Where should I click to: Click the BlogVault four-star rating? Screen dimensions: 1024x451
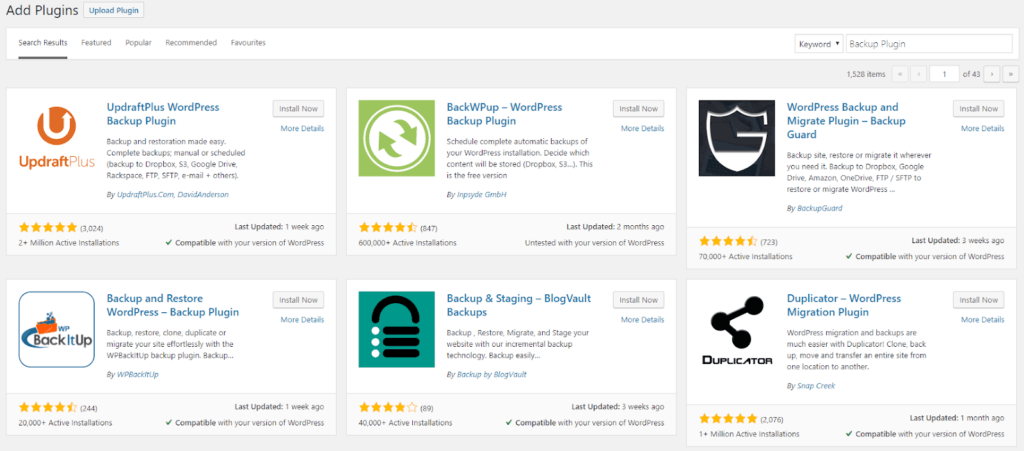click(388, 408)
